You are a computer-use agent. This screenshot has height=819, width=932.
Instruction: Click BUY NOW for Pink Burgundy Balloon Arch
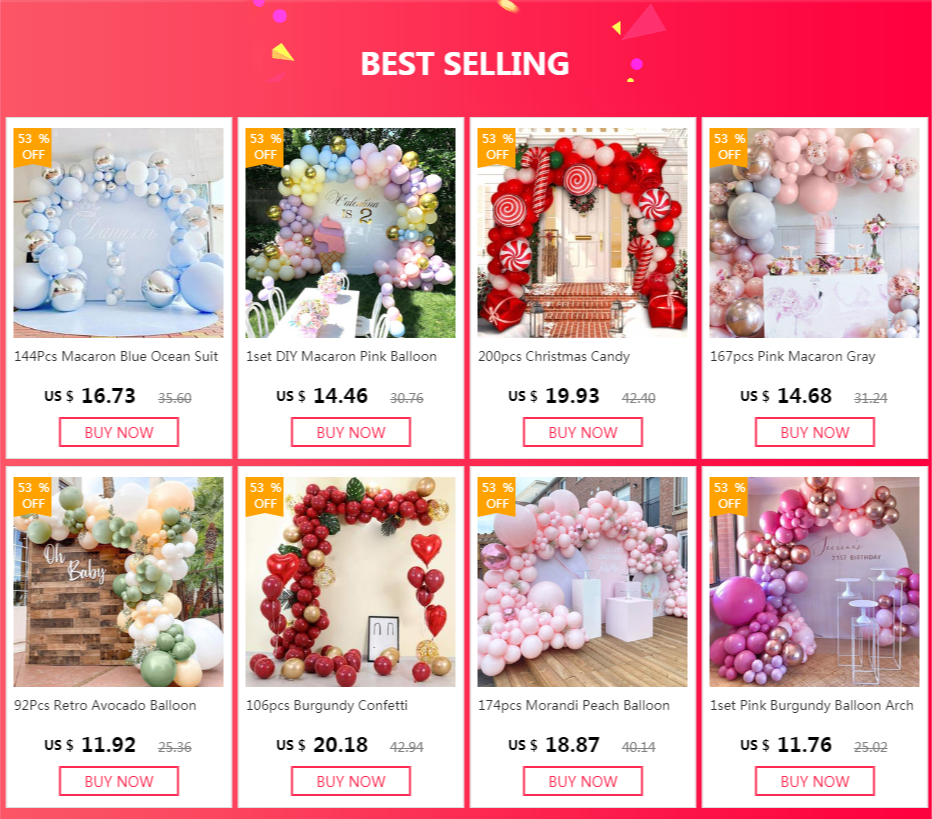(x=814, y=781)
